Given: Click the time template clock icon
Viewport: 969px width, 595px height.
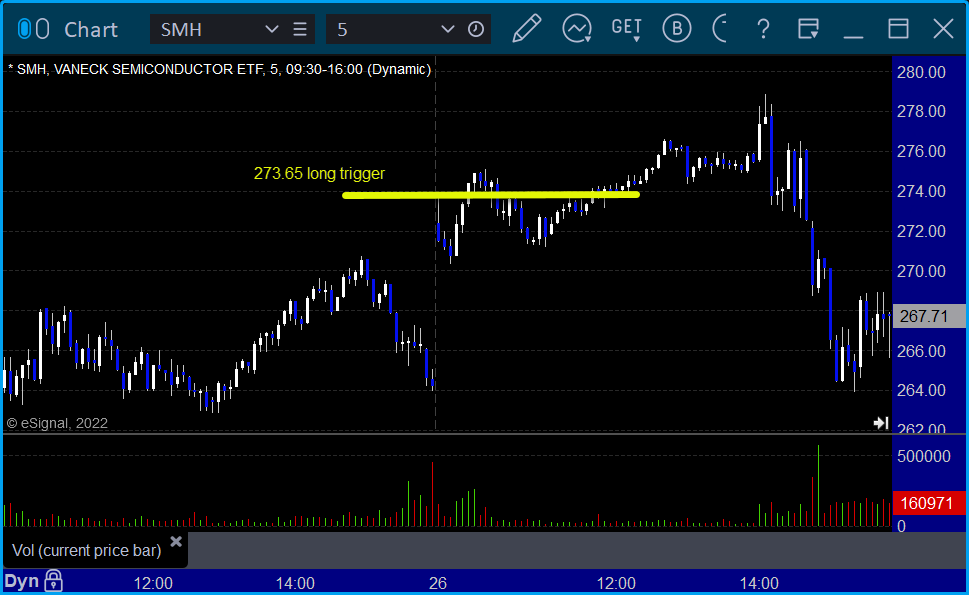Looking at the screenshot, I should click(x=476, y=29).
